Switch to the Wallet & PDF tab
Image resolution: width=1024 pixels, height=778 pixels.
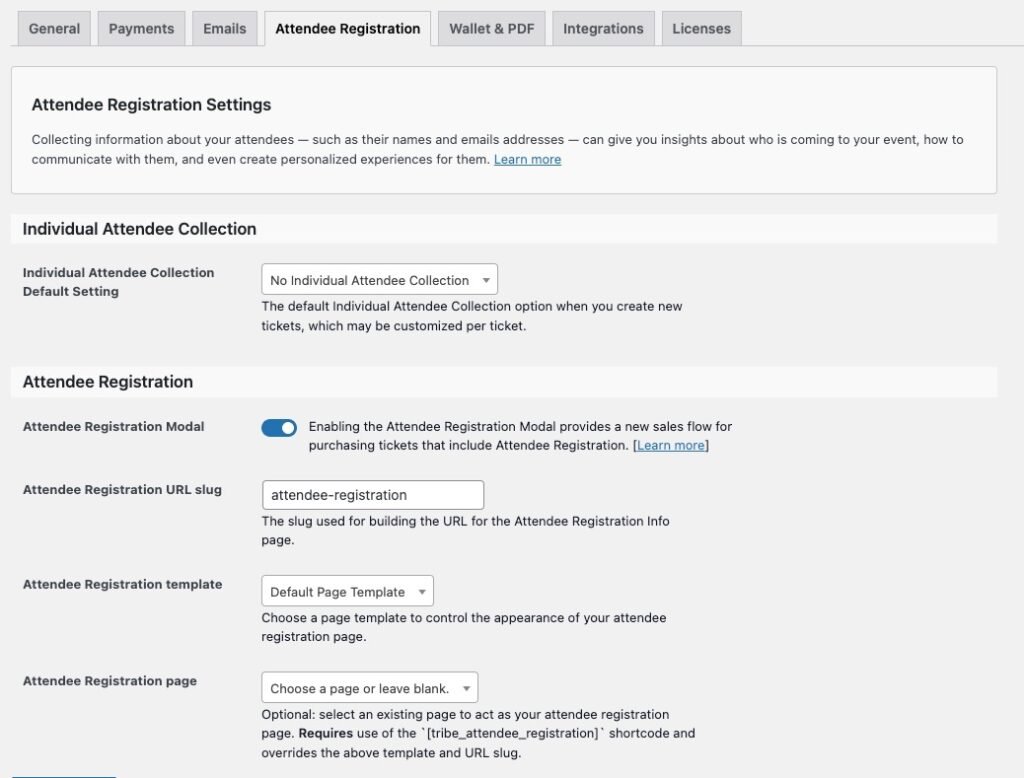[491, 29]
